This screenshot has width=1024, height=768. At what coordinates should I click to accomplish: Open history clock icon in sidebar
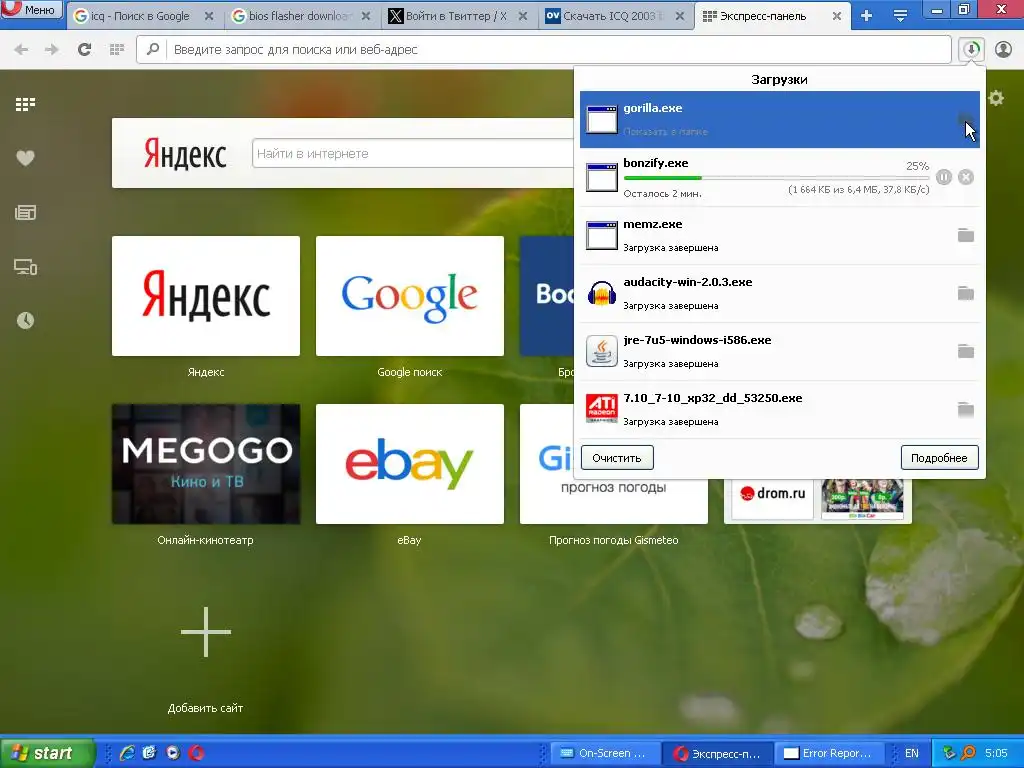[25, 321]
